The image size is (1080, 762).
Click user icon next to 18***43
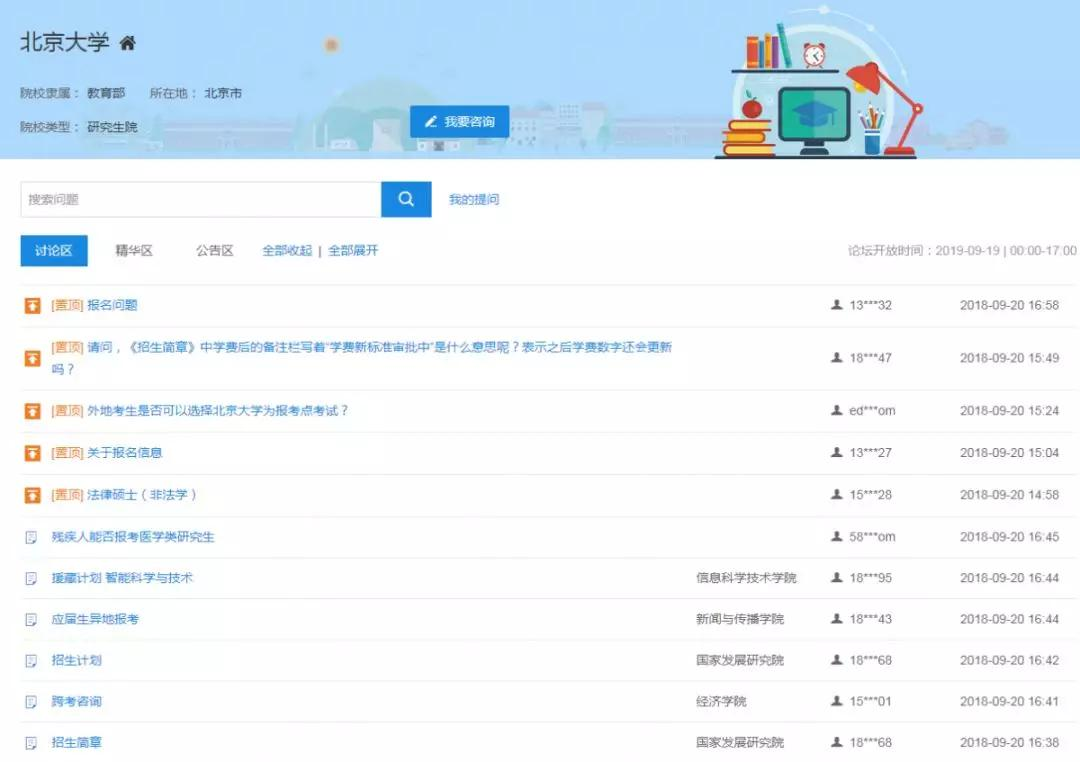pos(837,619)
